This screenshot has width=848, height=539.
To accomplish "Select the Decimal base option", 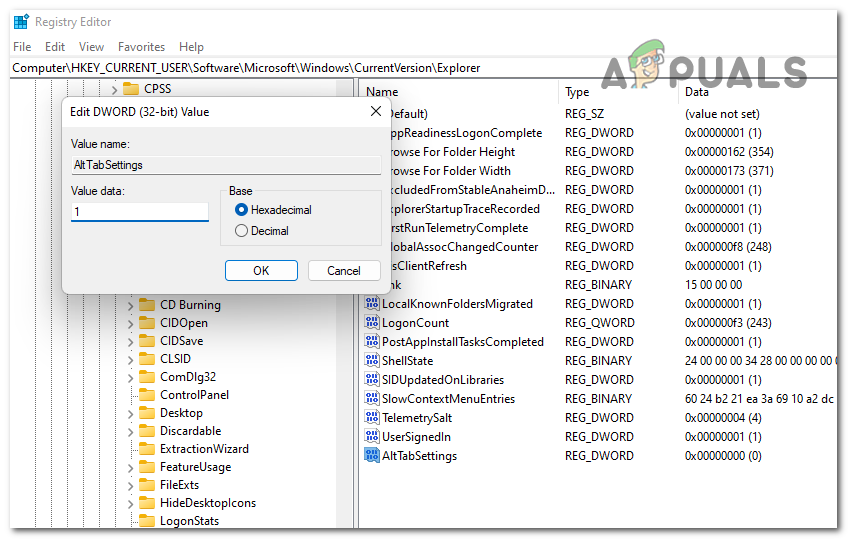I will pos(242,231).
